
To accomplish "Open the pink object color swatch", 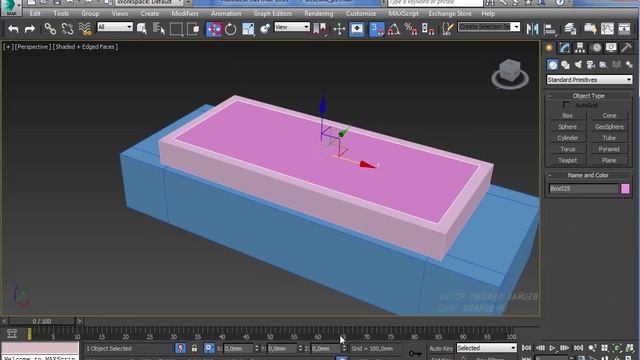I will click(x=625, y=189).
